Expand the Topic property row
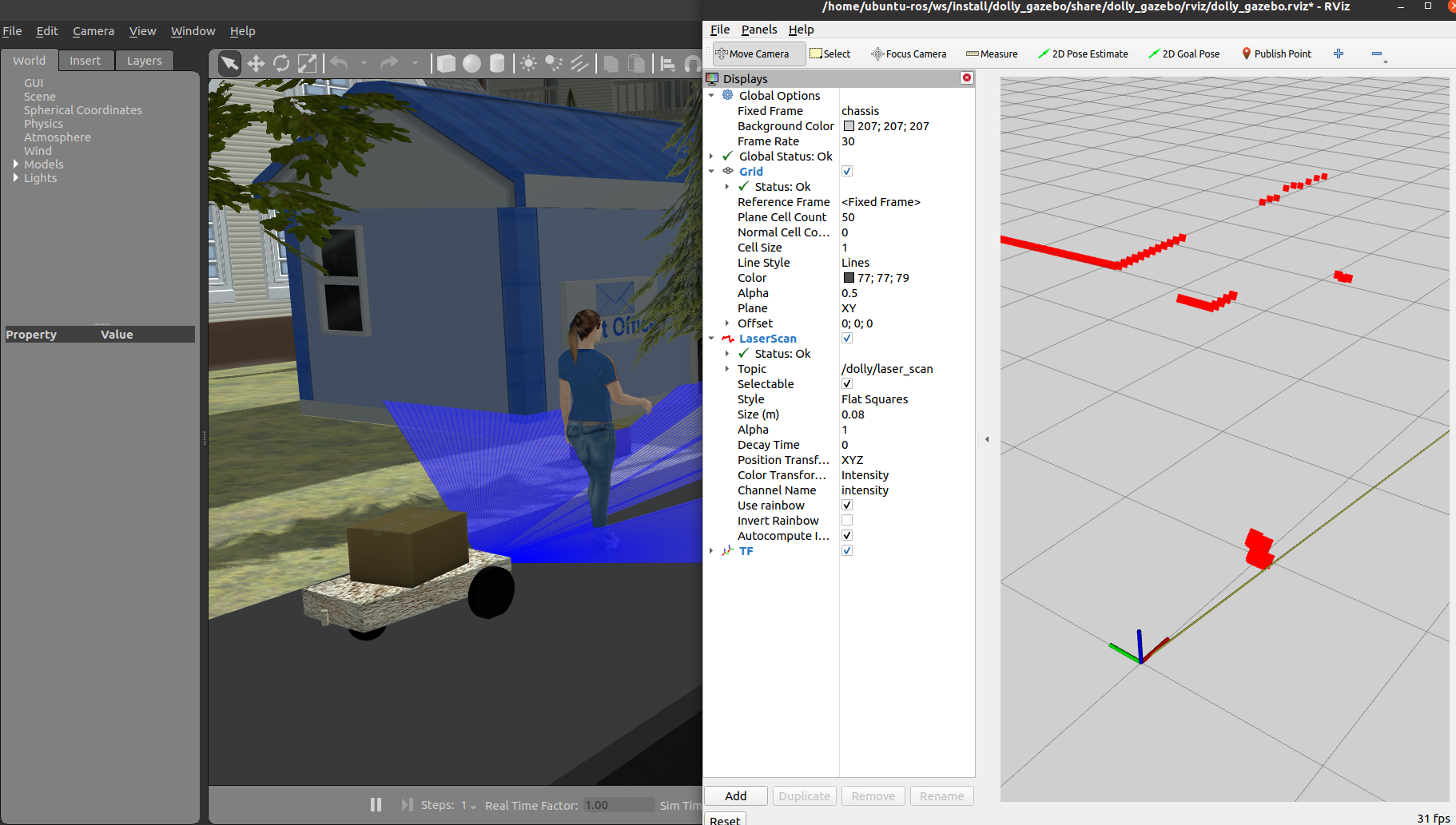1456x825 pixels. [726, 368]
